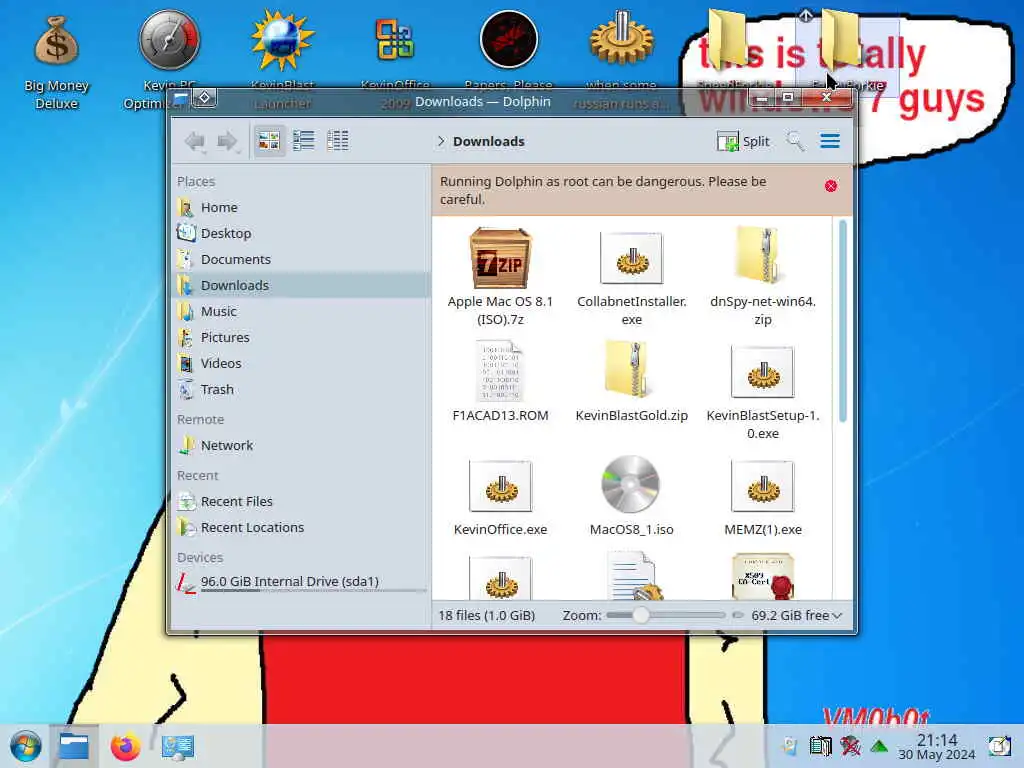This screenshot has height=768, width=1024.
Task: Switch to Compact view mode
Action: (x=304, y=140)
